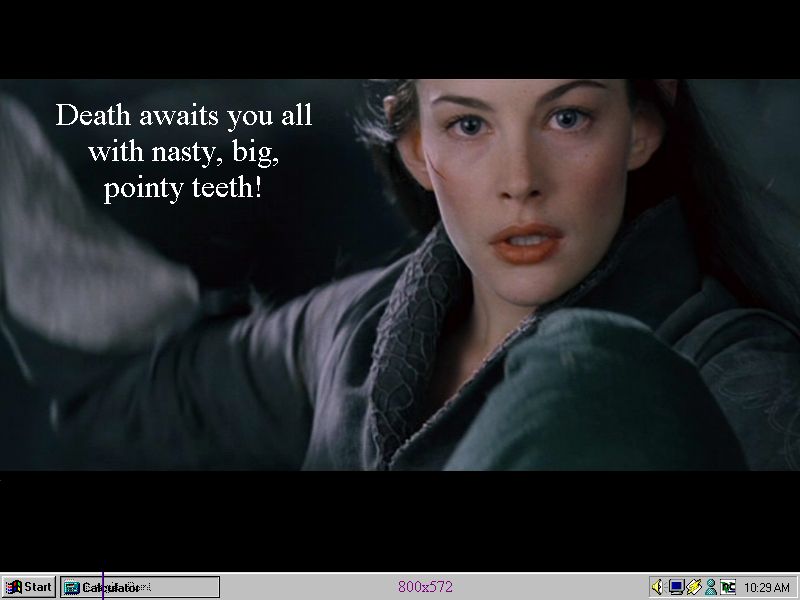Image resolution: width=800 pixels, height=600 pixels.
Task: Open the VNC tray icon
Action: tap(728, 587)
